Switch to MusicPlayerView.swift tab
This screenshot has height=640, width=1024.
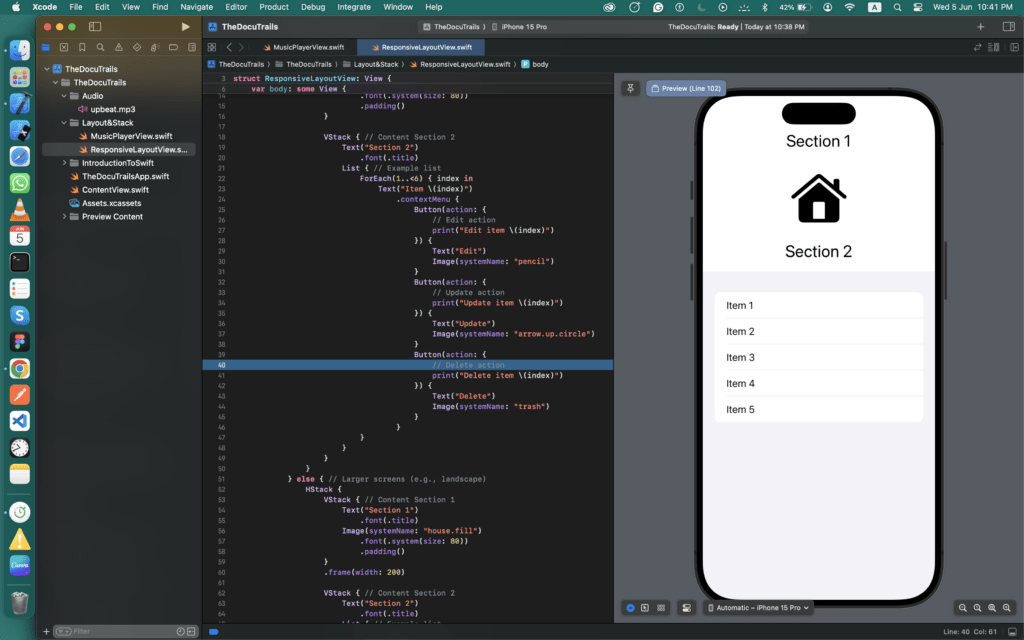[304, 47]
